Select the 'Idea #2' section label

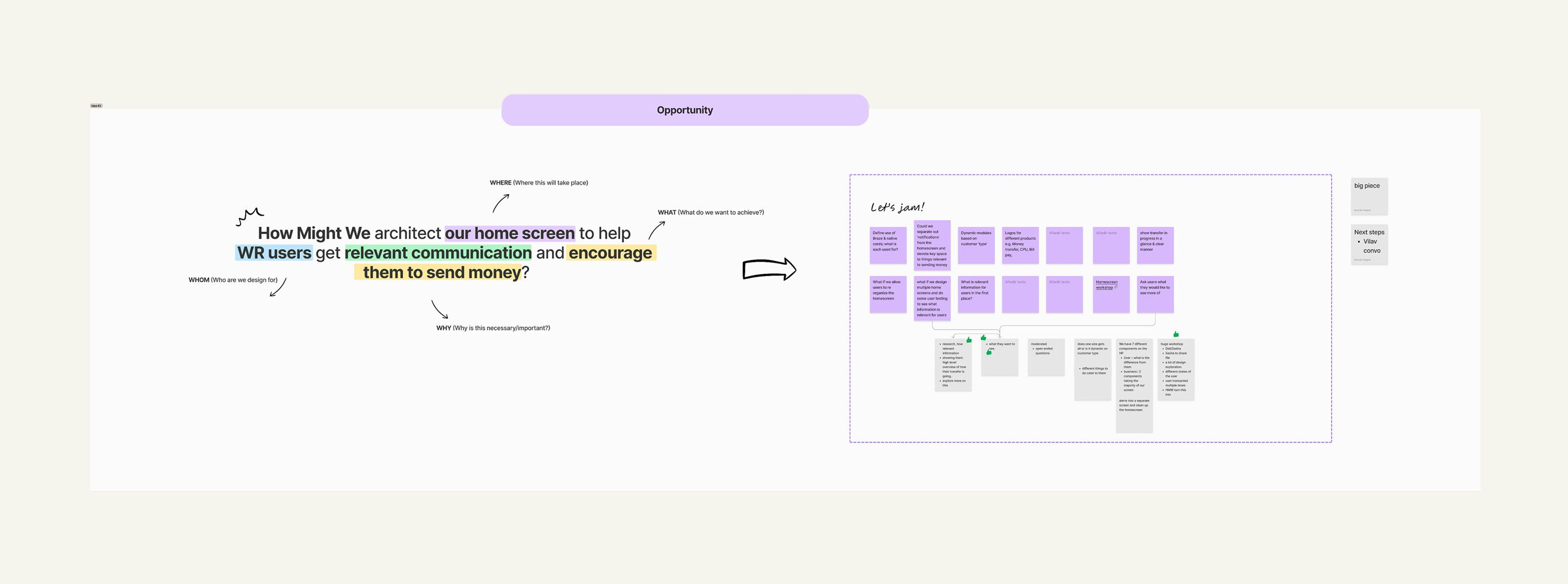click(x=96, y=106)
